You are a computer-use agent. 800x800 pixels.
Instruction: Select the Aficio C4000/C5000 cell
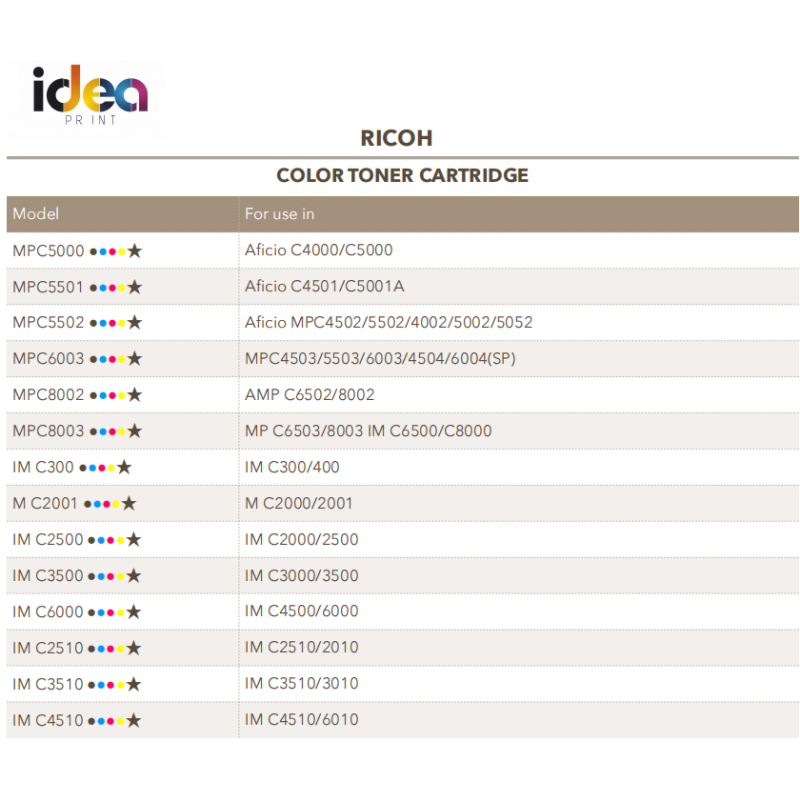(319, 250)
